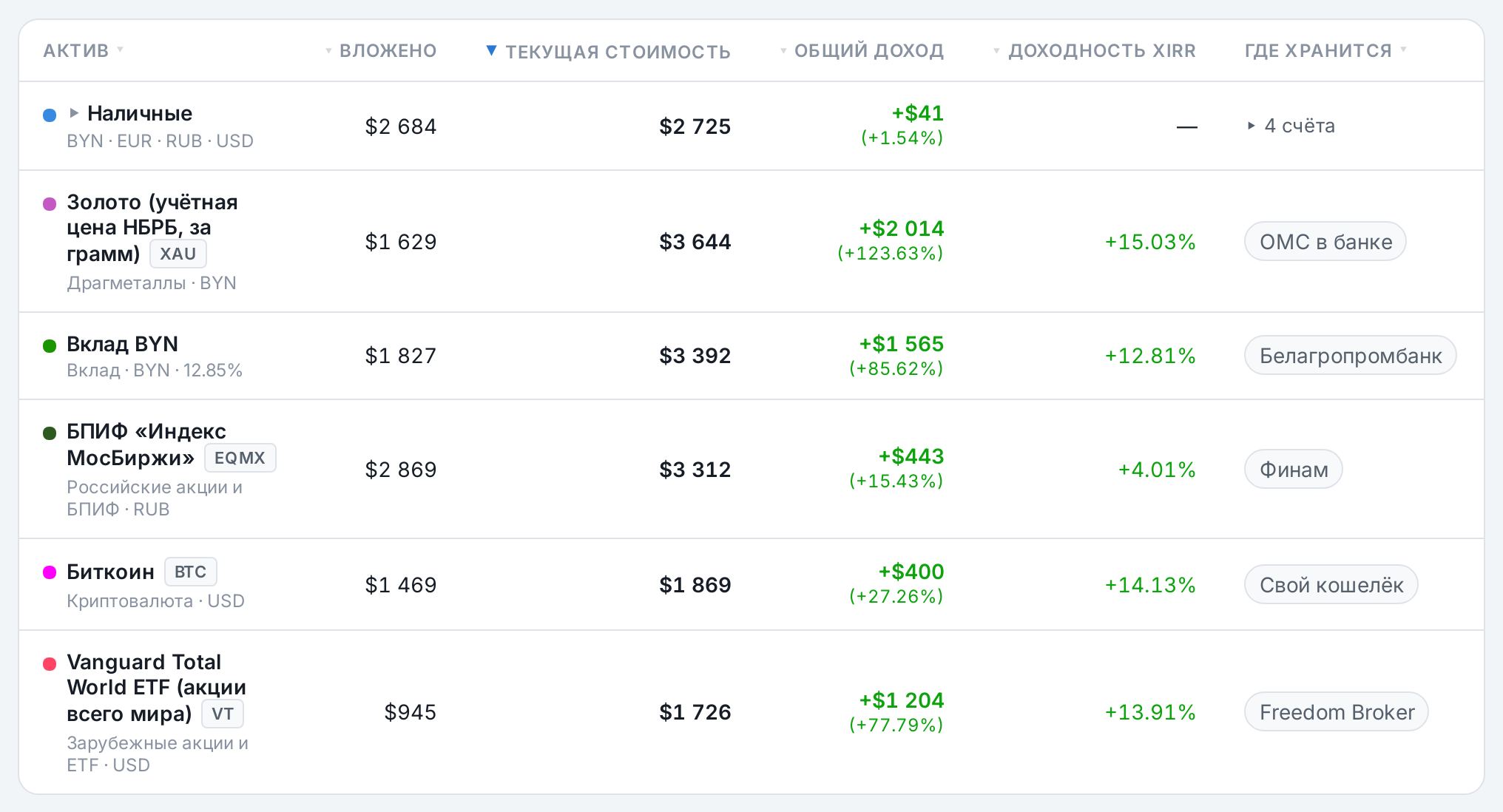The height and width of the screenshot is (812, 1503).
Task: Click the $3 644 current value of gold
Action: (x=695, y=242)
